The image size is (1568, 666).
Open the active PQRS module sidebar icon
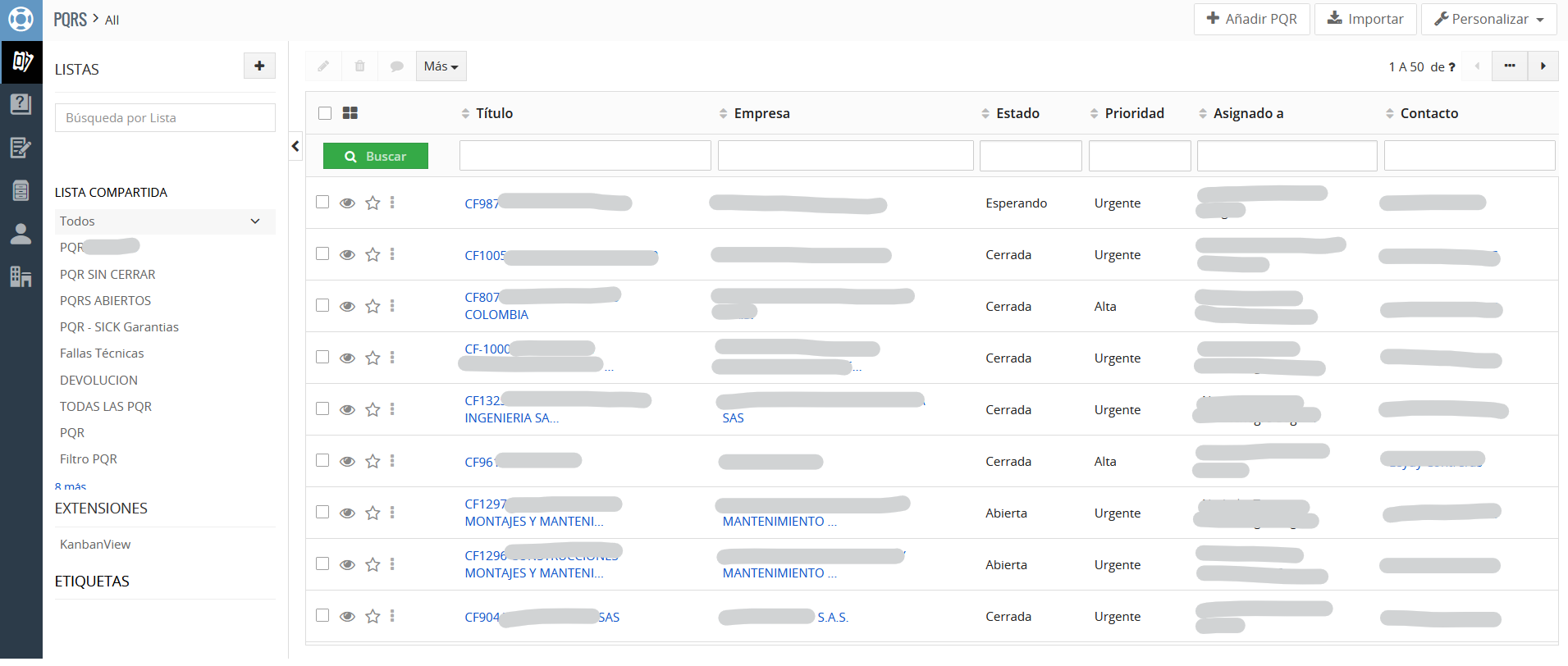[21, 62]
